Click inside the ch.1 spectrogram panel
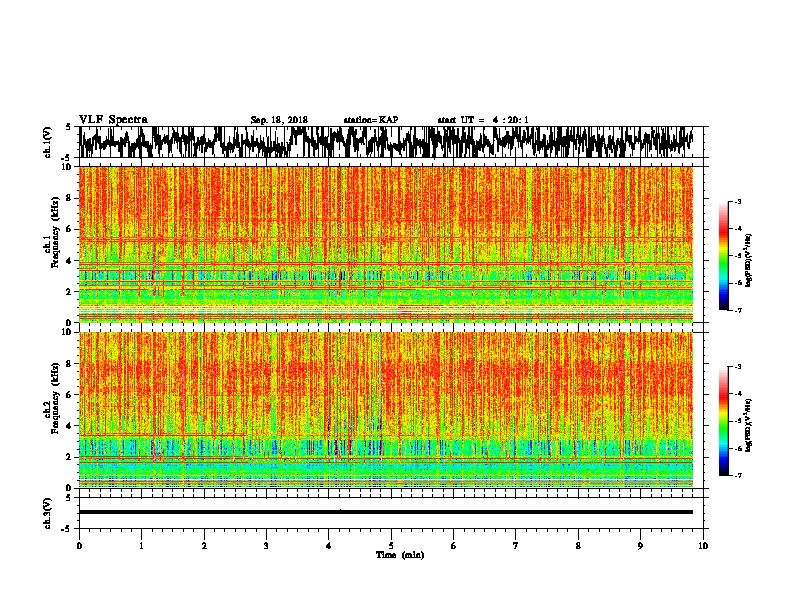792x612 pixels. (x=386, y=244)
